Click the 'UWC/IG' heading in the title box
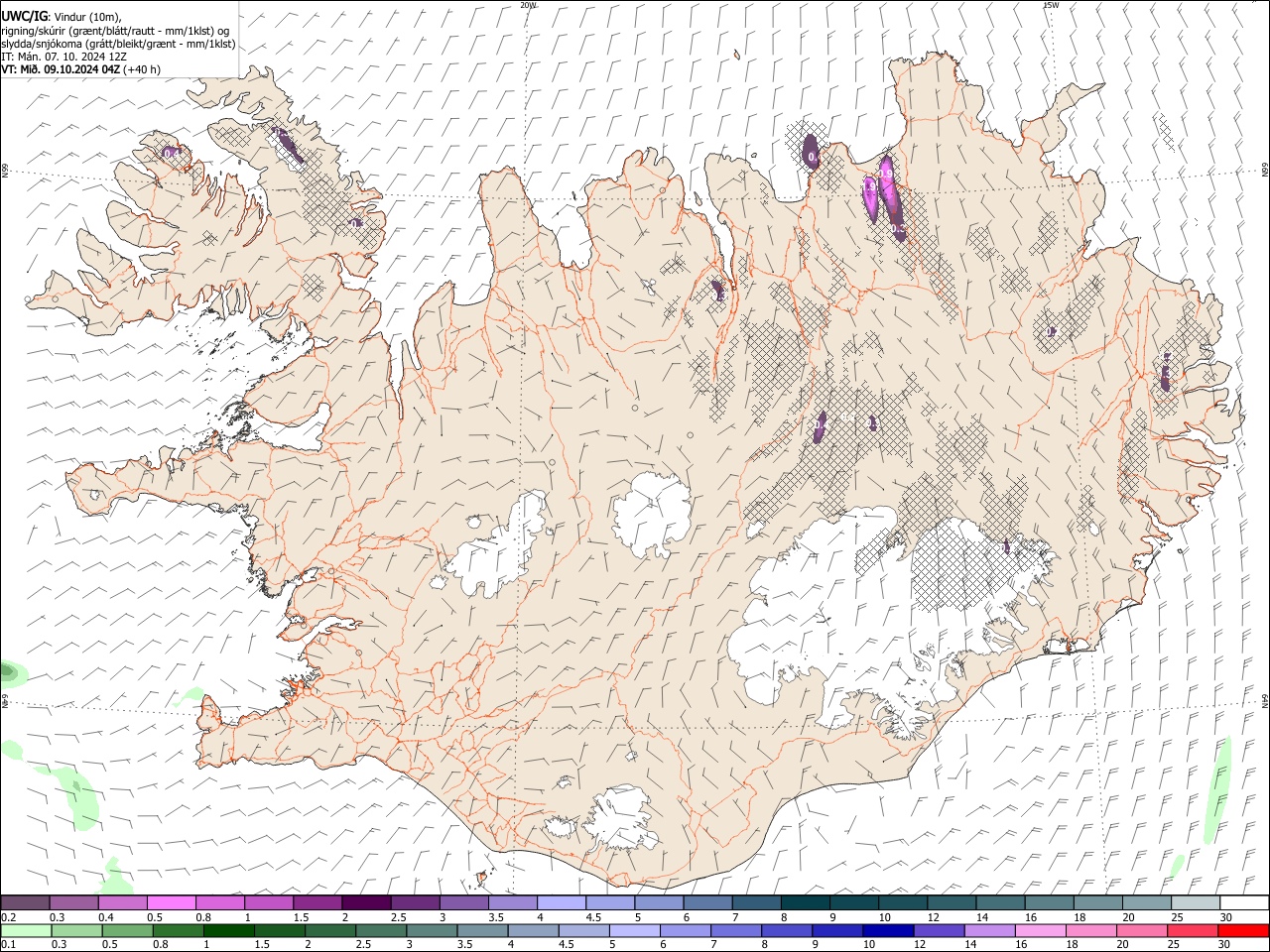This screenshot has height=952, width=1270. (24, 15)
